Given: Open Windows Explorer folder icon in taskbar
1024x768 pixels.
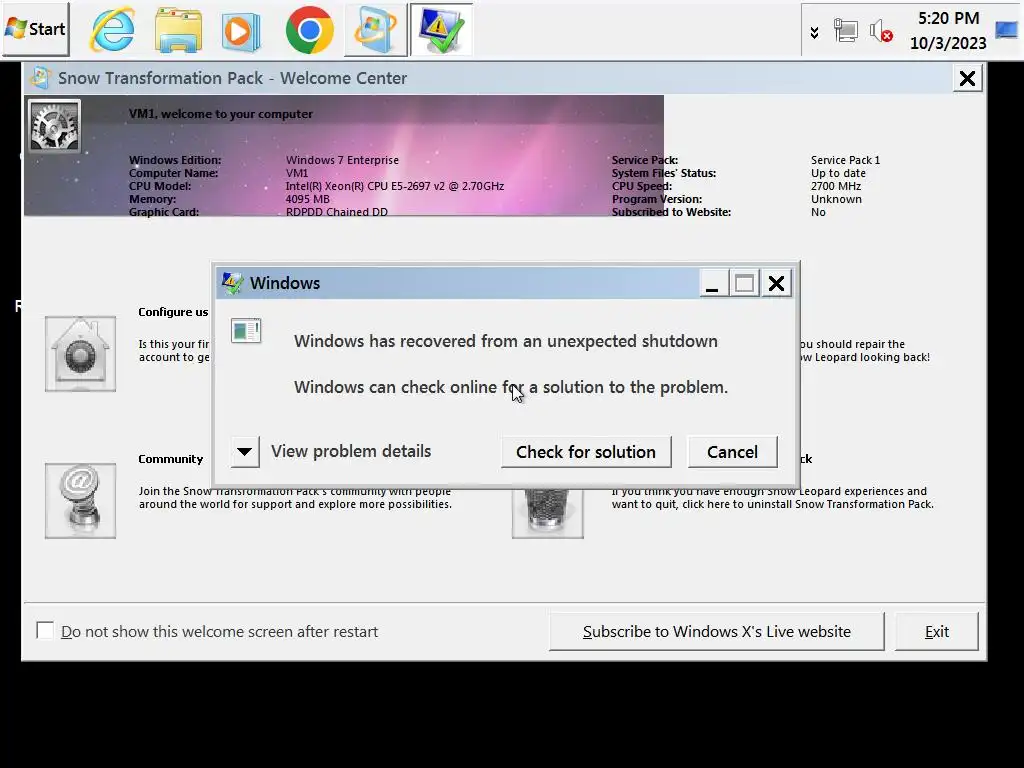Looking at the screenshot, I should (178, 30).
